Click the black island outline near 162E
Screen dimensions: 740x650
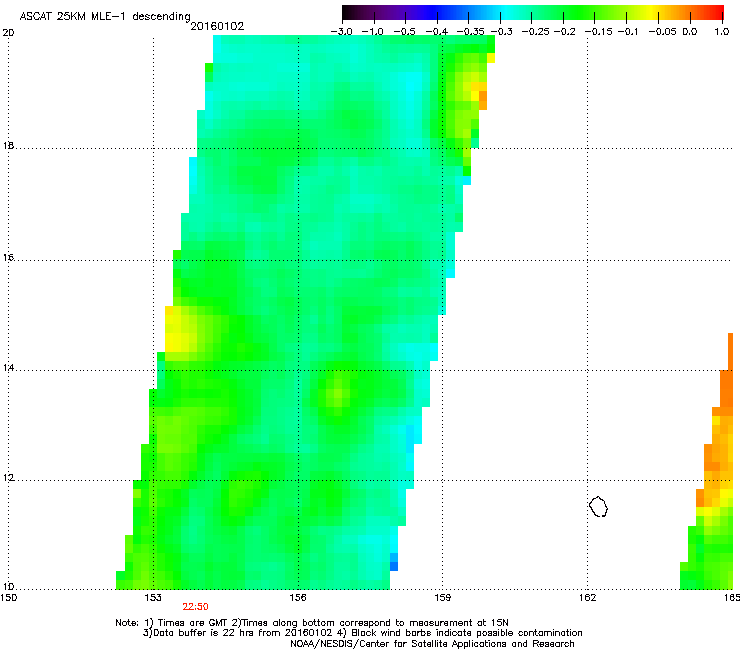click(x=598, y=506)
